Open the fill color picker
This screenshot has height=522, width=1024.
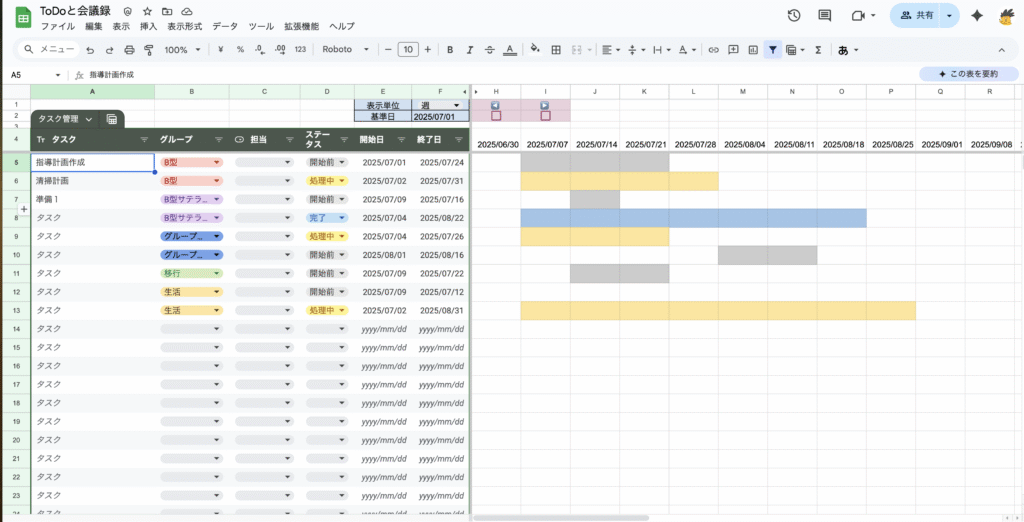[x=535, y=49]
